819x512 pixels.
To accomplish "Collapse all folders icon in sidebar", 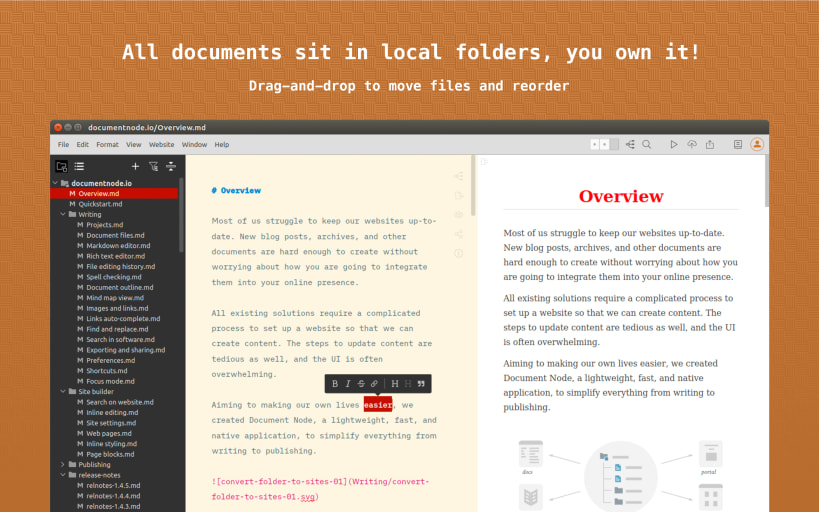I will point(171,167).
